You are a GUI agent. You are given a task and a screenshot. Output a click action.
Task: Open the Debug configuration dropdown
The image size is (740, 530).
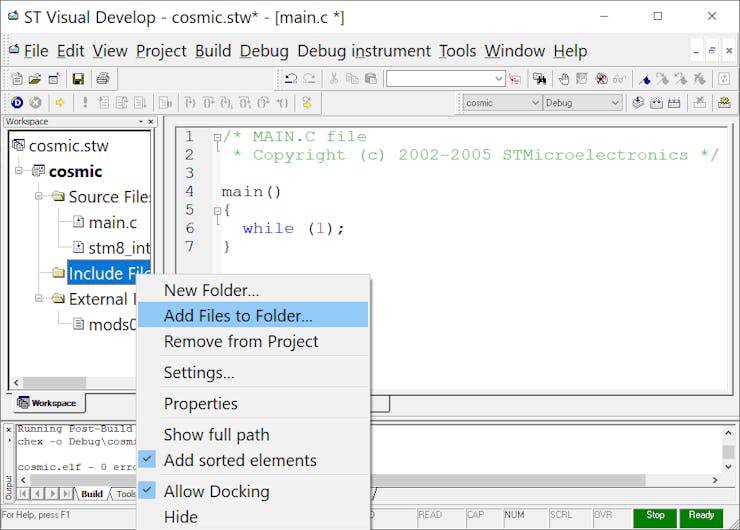click(x=582, y=103)
